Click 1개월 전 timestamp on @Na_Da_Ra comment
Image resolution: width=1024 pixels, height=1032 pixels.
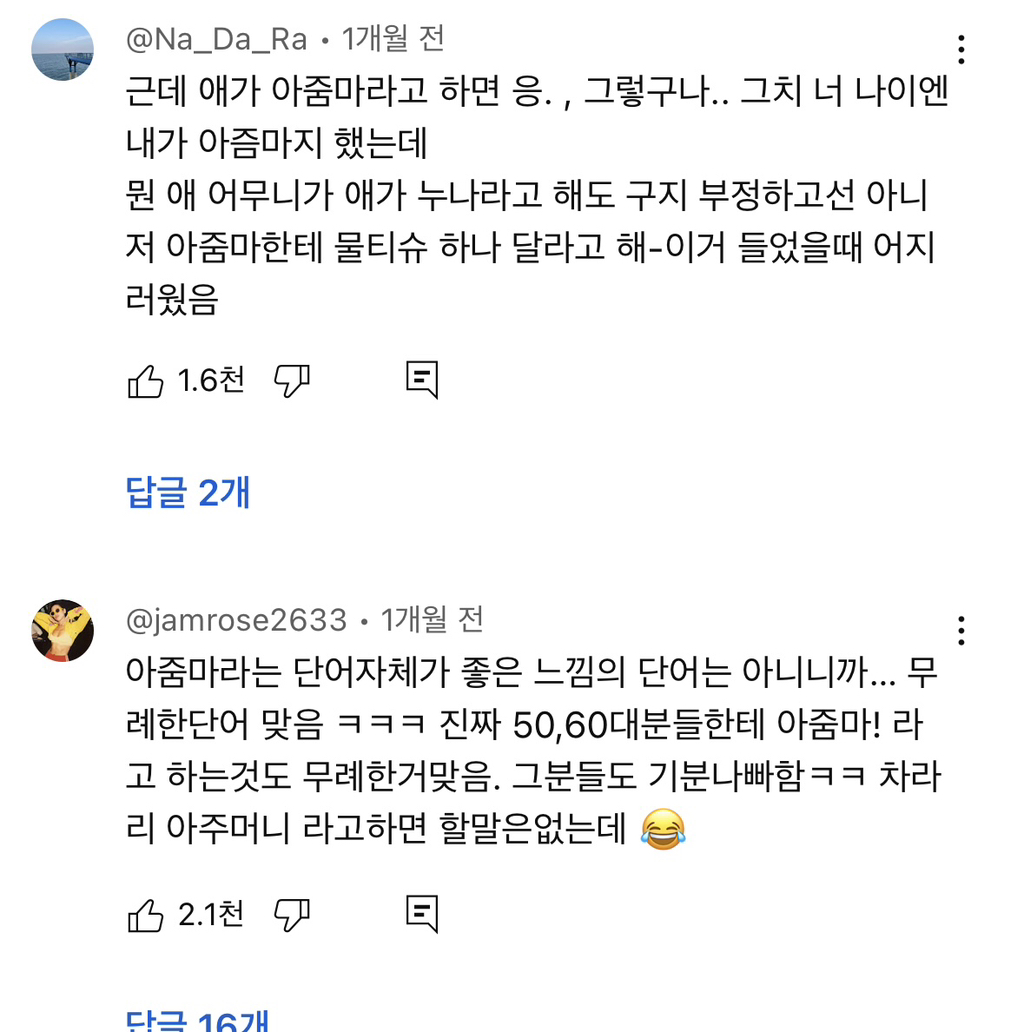tap(393, 39)
